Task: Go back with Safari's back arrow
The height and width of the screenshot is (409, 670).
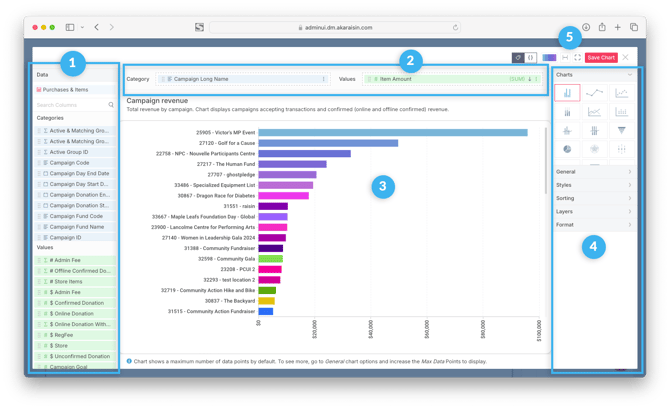Action: tap(97, 27)
